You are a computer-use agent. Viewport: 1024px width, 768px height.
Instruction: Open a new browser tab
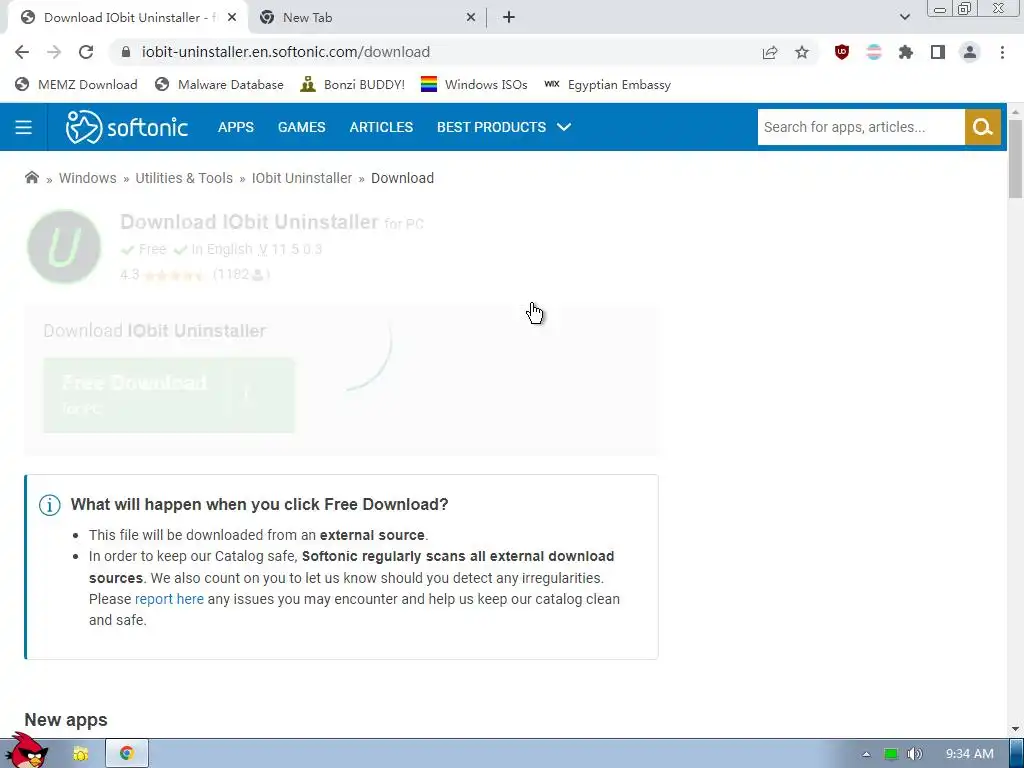point(509,18)
